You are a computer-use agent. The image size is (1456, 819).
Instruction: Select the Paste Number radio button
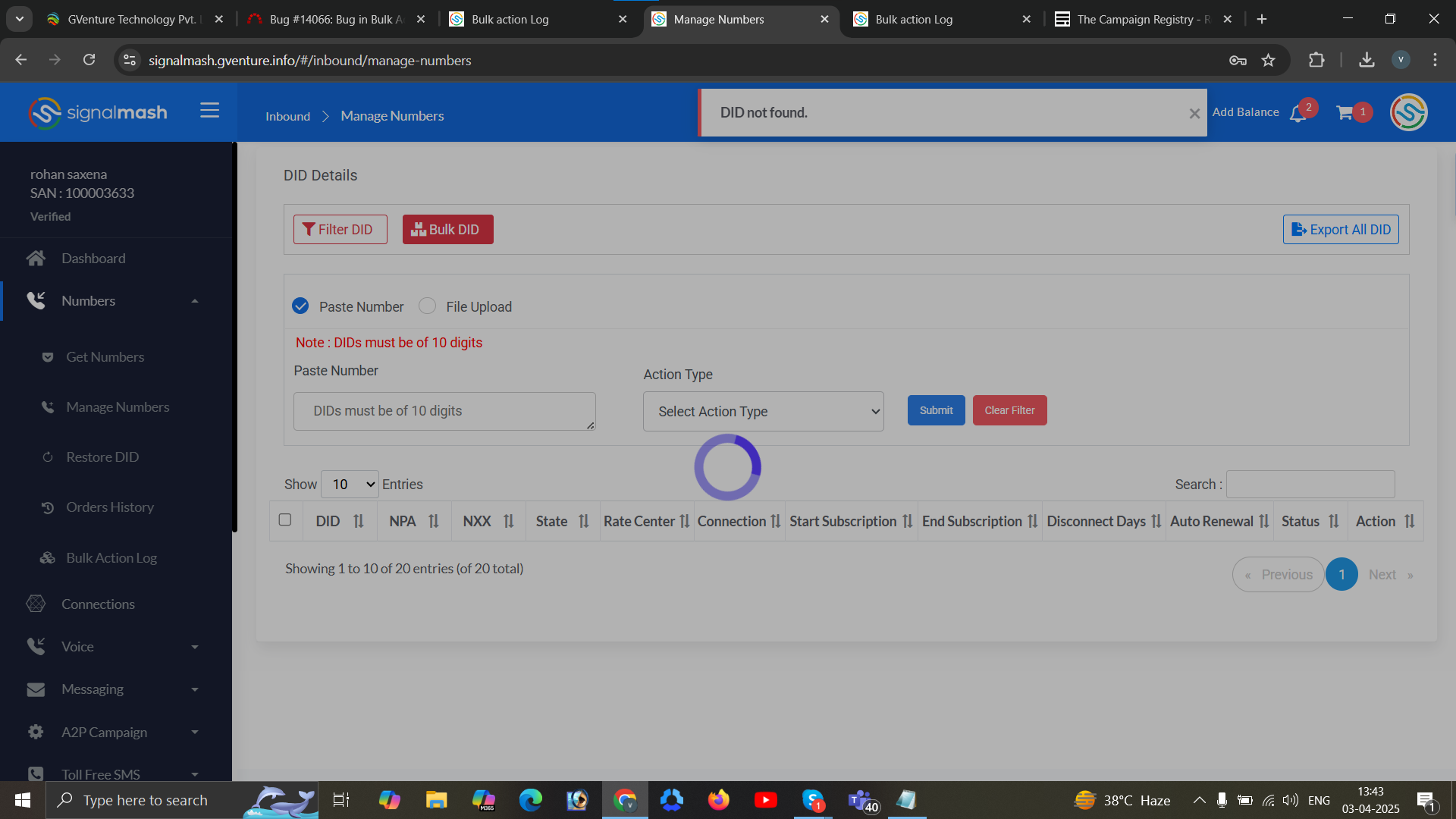[x=300, y=306]
